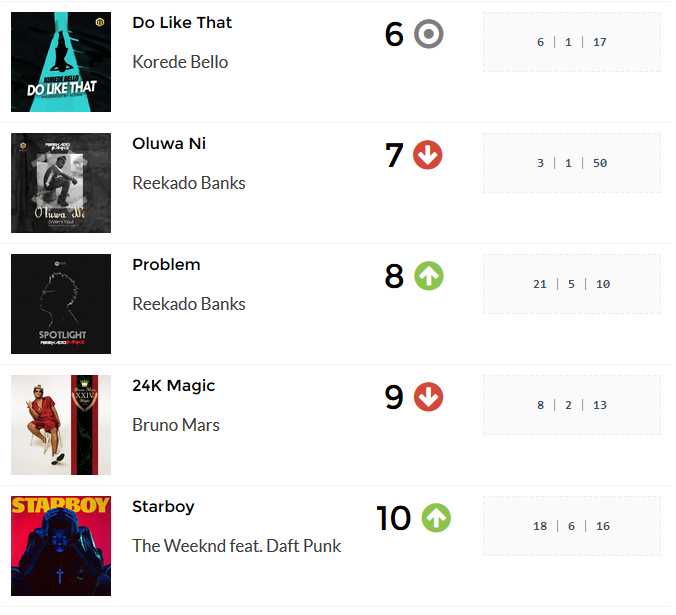676x615 pixels.
Task: Select the Spotlight album cover thumbnail
Action: tap(61, 304)
